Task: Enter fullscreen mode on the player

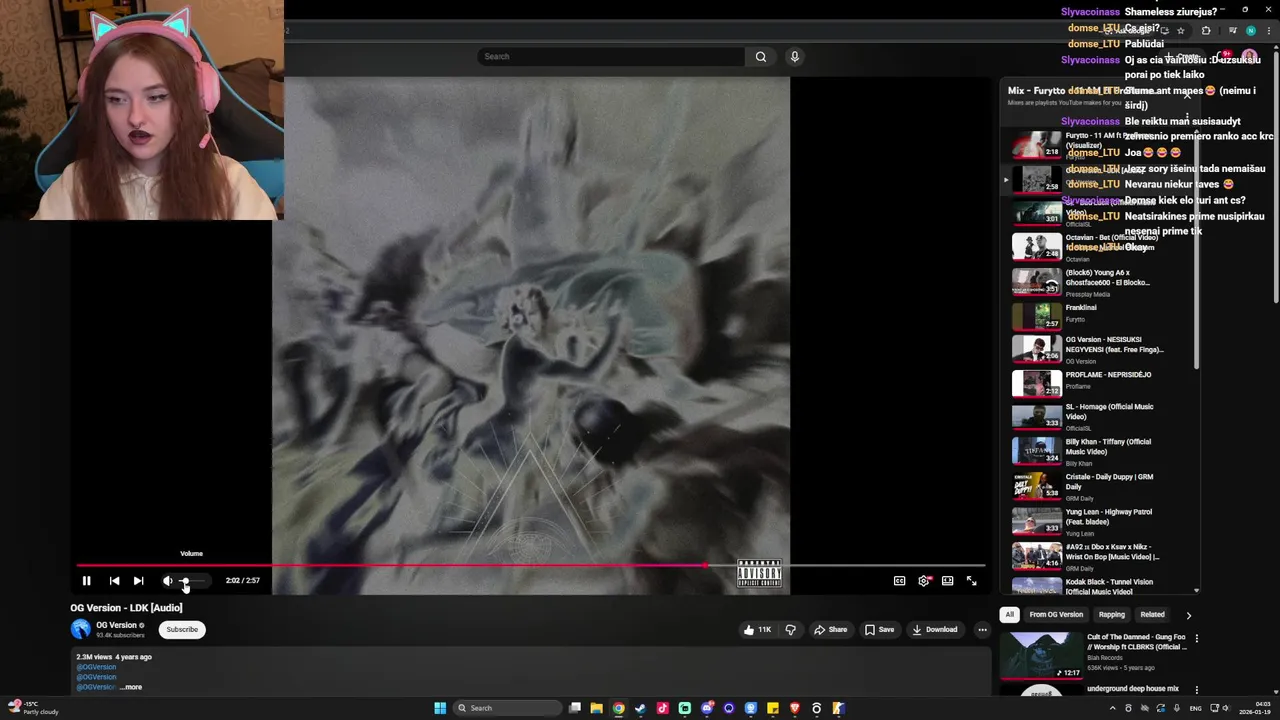Action: coord(971,581)
